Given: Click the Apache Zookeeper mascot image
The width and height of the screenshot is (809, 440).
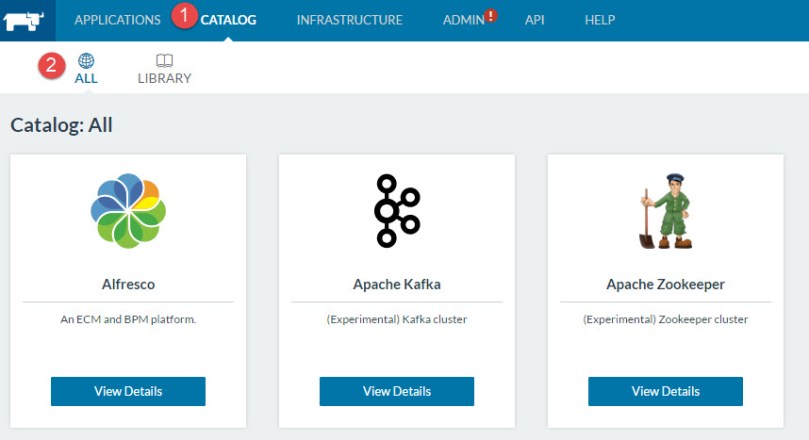Looking at the screenshot, I should pyautogui.click(x=665, y=211).
